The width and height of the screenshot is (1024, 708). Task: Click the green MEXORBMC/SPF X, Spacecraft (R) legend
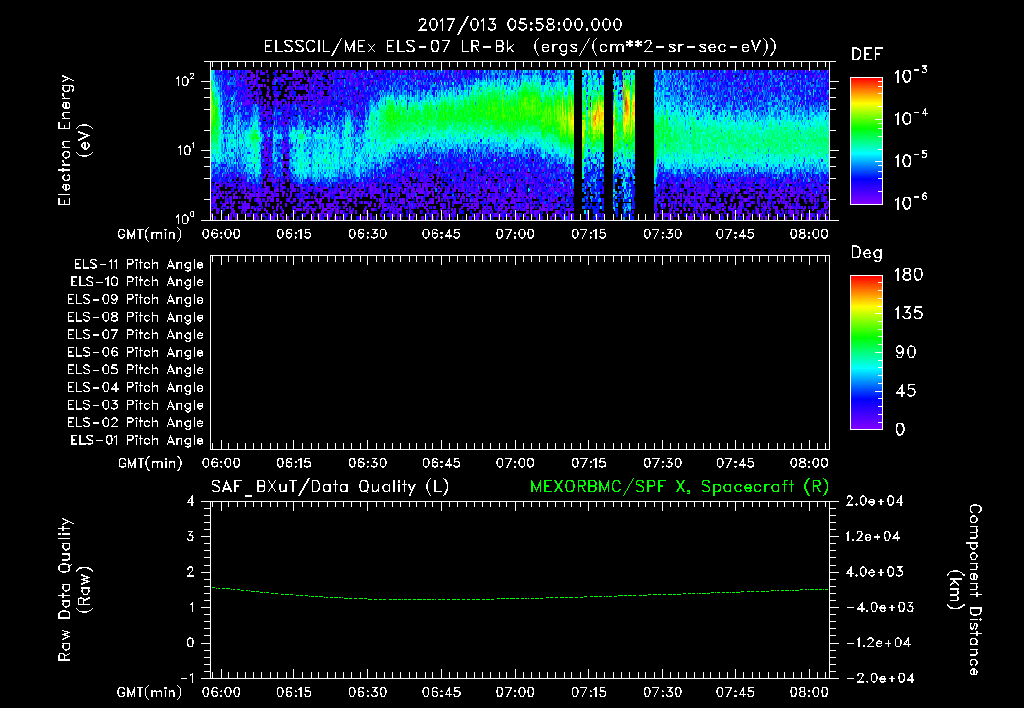pos(679,487)
